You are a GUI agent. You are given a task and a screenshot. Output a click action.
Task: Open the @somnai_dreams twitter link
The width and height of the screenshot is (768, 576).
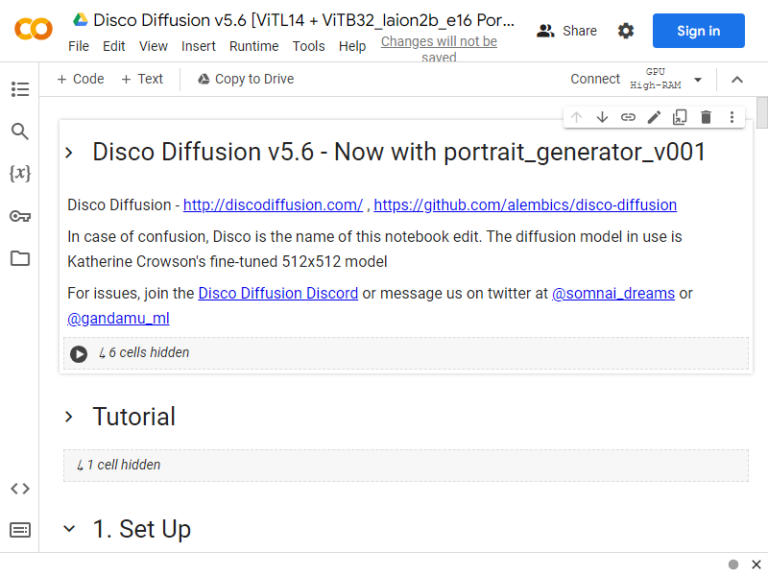pos(613,293)
